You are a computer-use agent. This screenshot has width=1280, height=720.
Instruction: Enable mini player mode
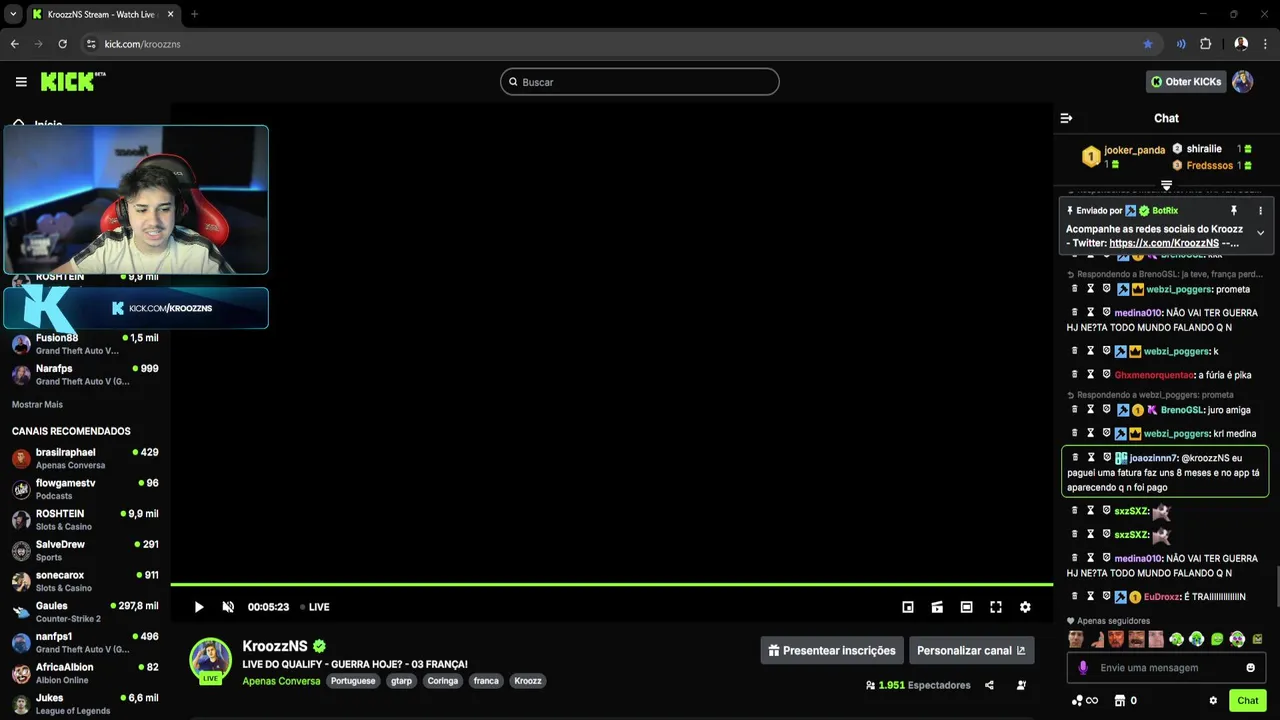(908, 607)
